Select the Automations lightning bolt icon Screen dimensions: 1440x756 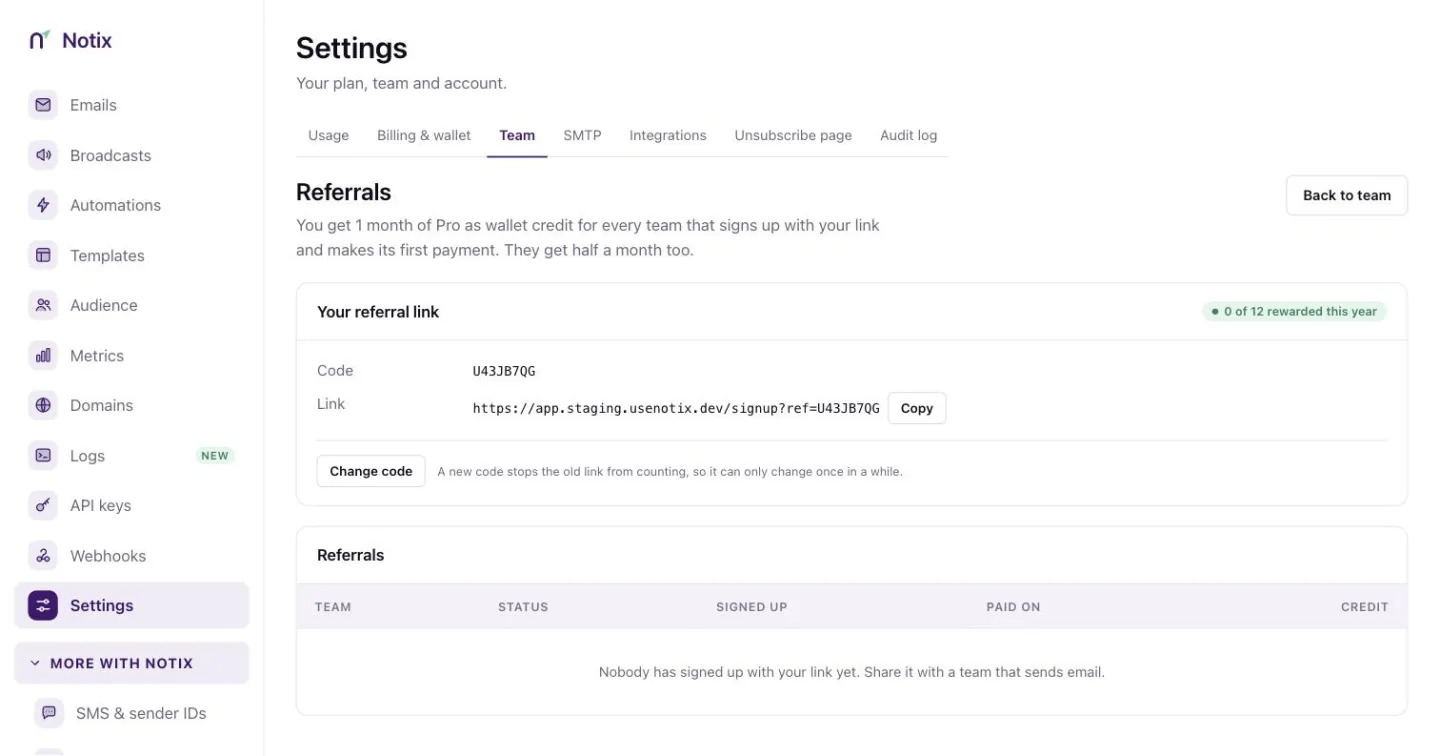click(43, 205)
